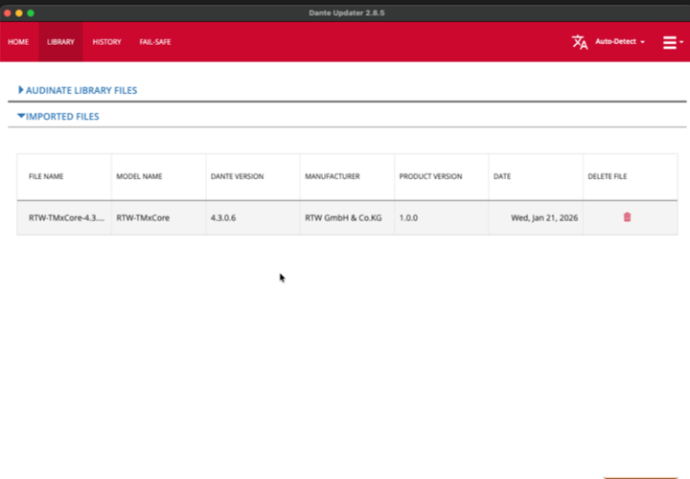Image resolution: width=690 pixels, height=479 pixels.
Task: Click the Dante Version column header
Action: (x=237, y=176)
